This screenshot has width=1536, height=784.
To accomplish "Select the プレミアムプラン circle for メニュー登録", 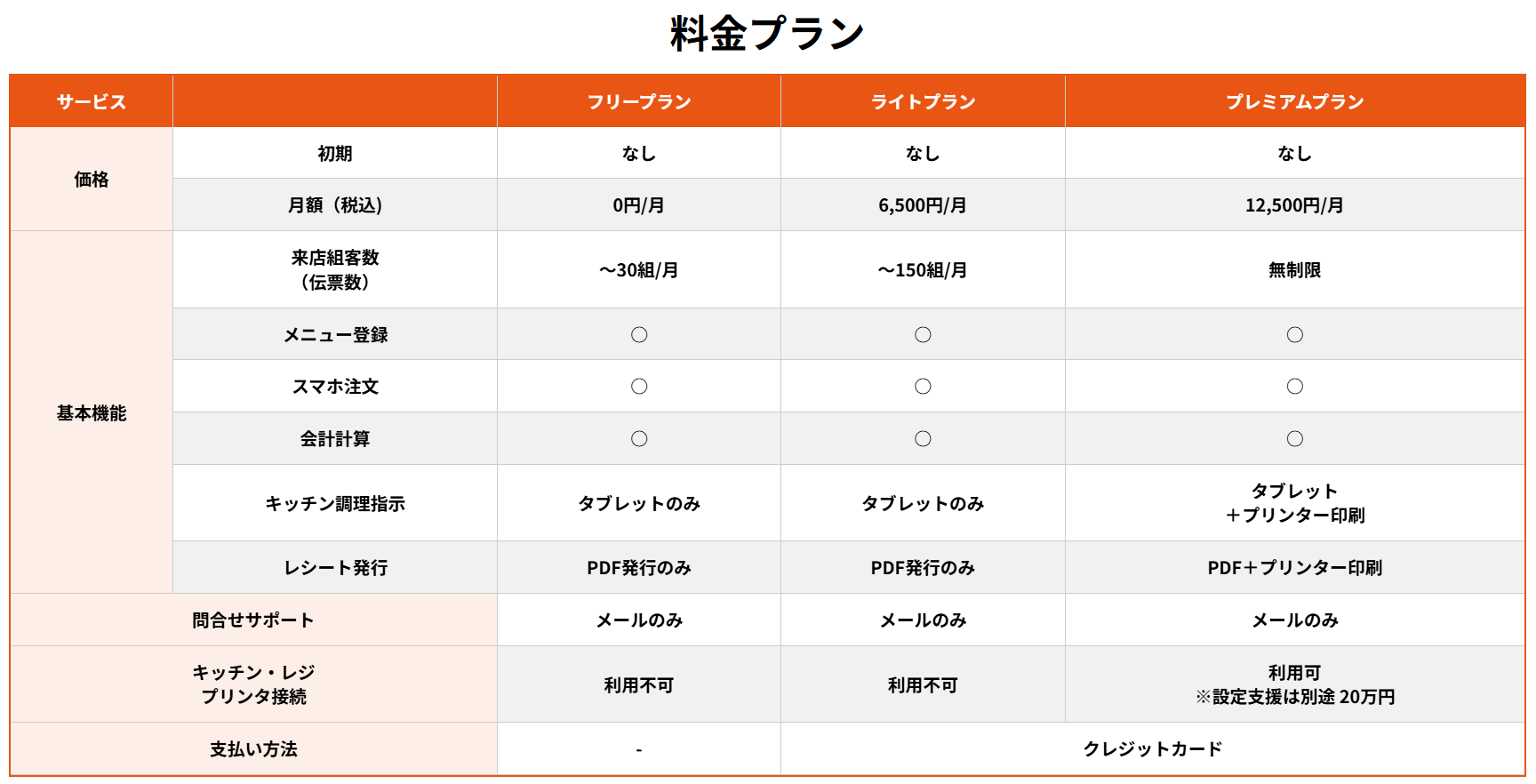I will pyautogui.click(x=1294, y=334).
